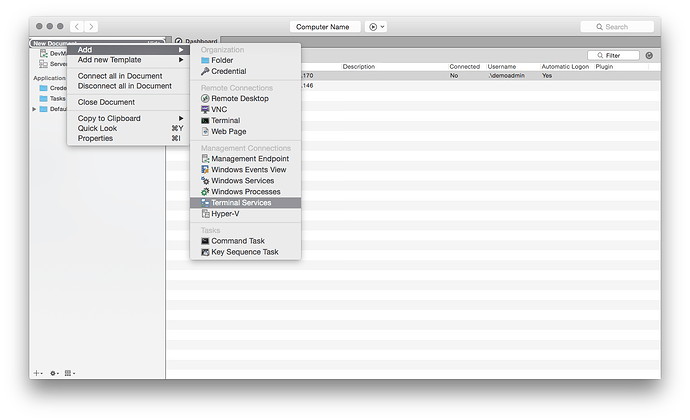This screenshot has height=420, width=690.
Task: Open the play button dropdown in toolbar
Action: 378,26
